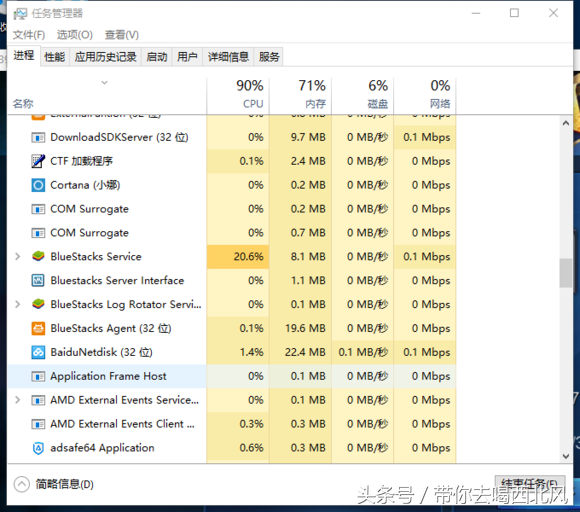This screenshot has height=512, width=580.
Task: Expand the BlueStacks Service process group
Action: pyautogui.click(x=17, y=256)
